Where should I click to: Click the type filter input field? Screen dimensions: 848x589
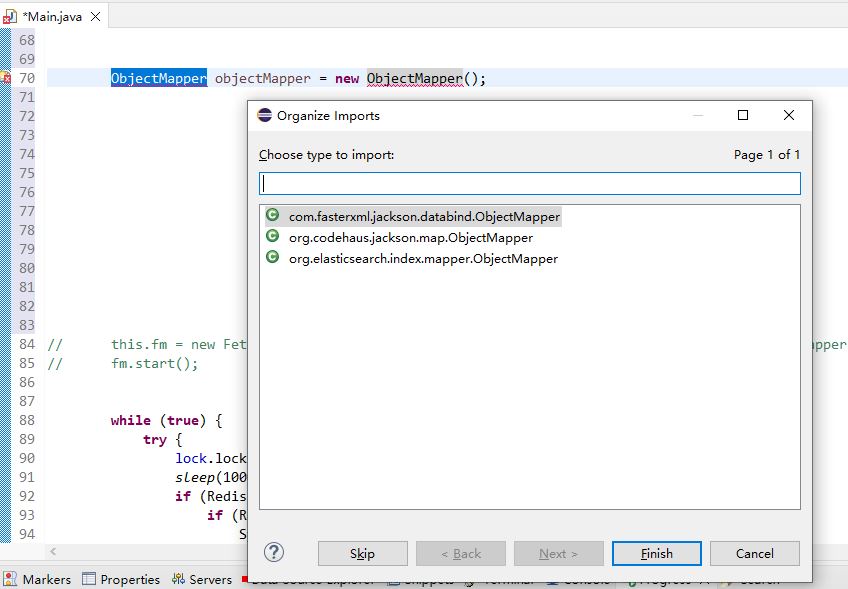529,183
